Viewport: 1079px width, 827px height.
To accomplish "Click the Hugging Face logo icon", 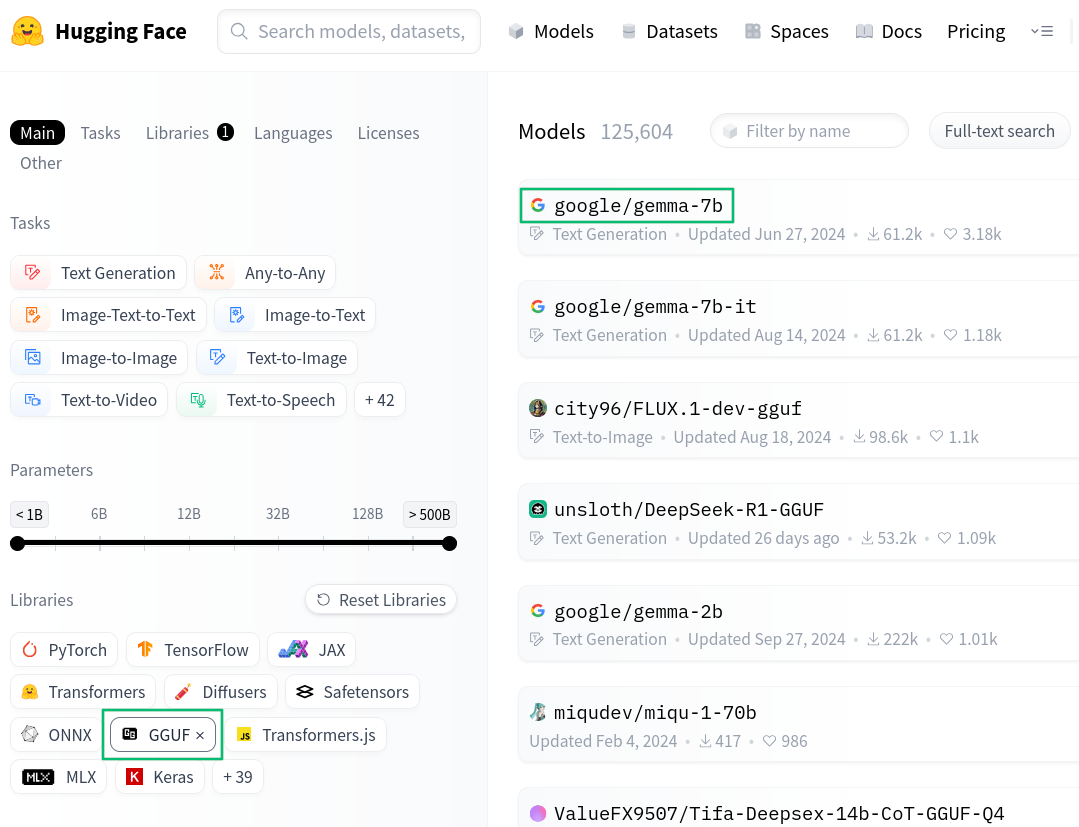I will [27, 31].
